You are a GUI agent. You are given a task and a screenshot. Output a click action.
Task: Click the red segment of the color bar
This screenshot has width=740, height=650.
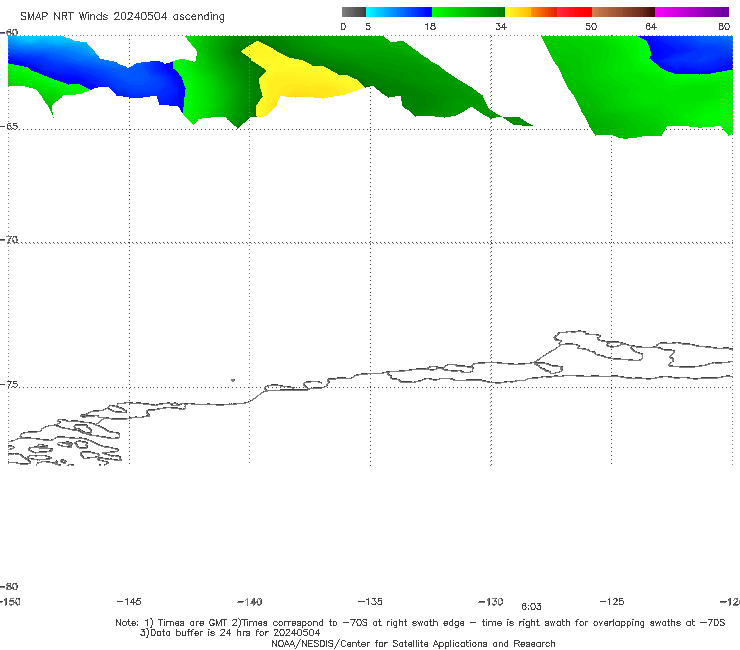pyautogui.click(x=574, y=12)
